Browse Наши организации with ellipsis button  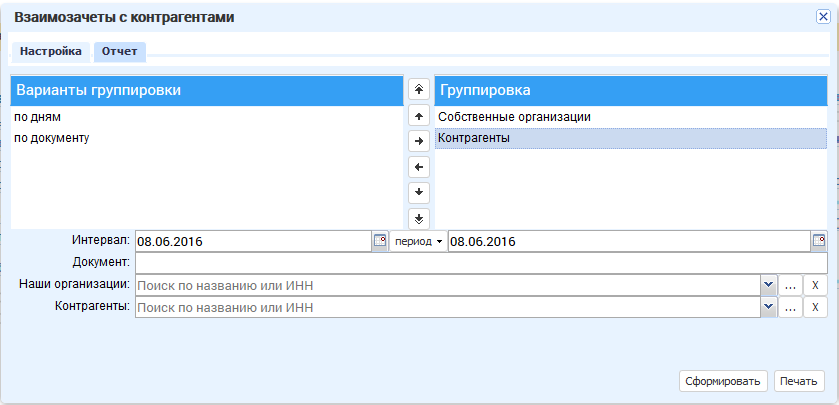pyautogui.click(x=790, y=285)
